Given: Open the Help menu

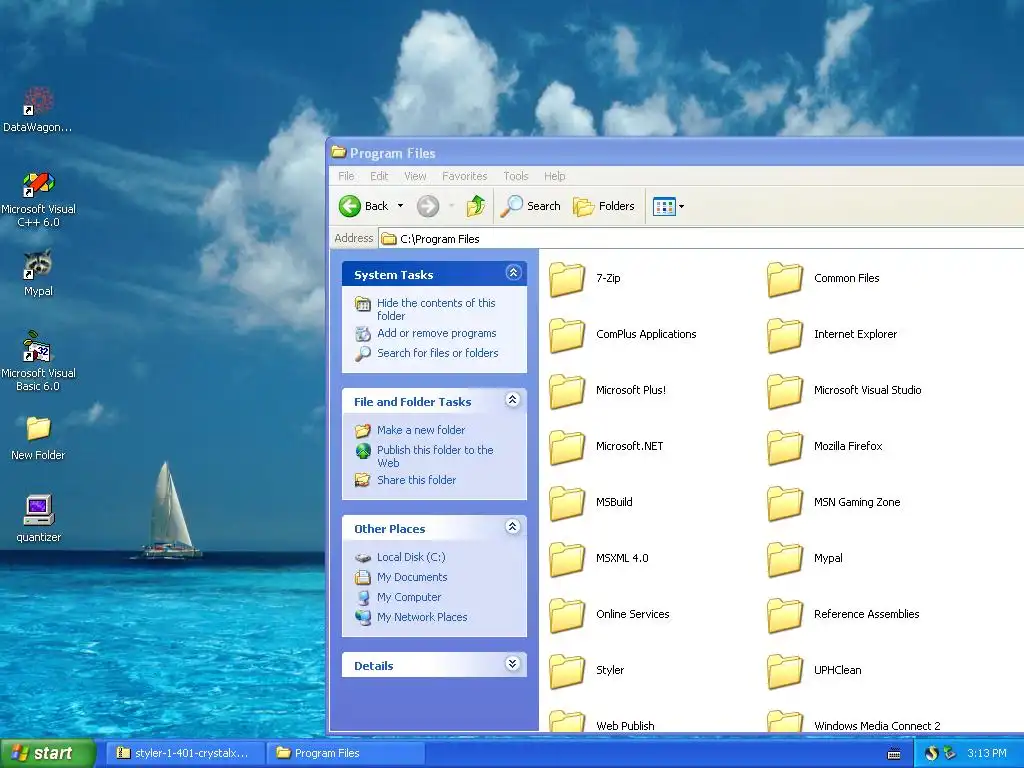Looking at the screenshot, I should point(554,176).
